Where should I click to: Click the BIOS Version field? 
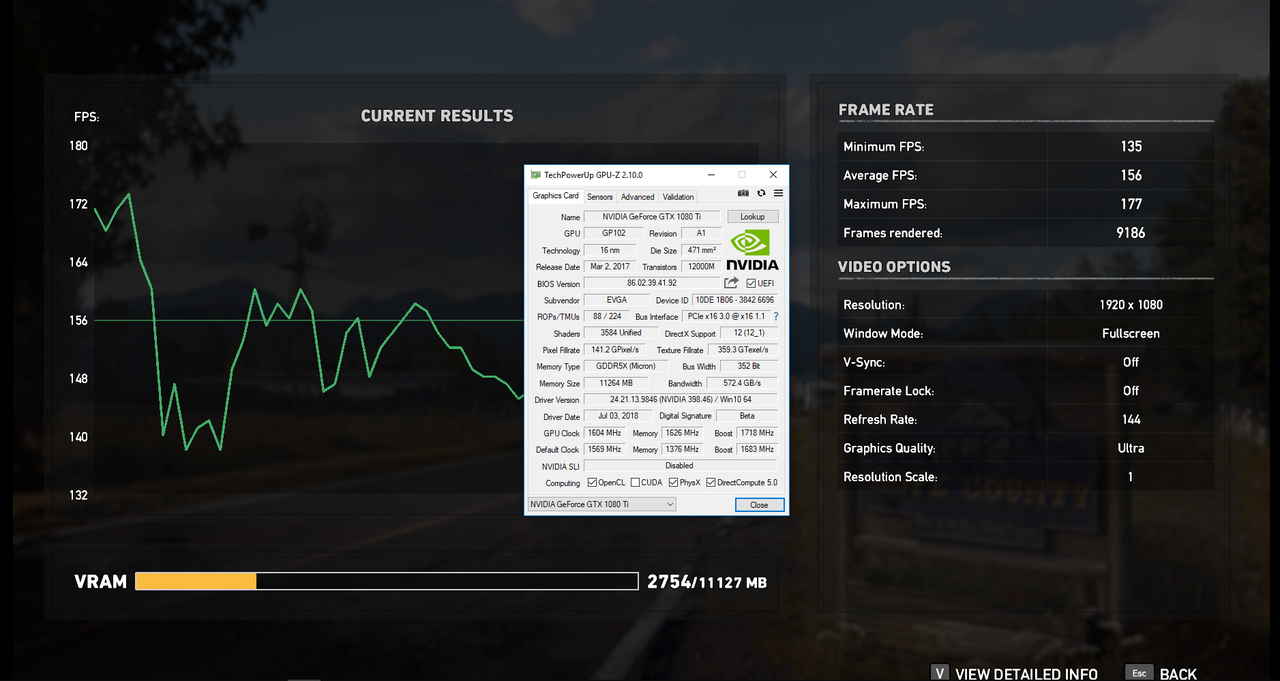tap(652, 284)
